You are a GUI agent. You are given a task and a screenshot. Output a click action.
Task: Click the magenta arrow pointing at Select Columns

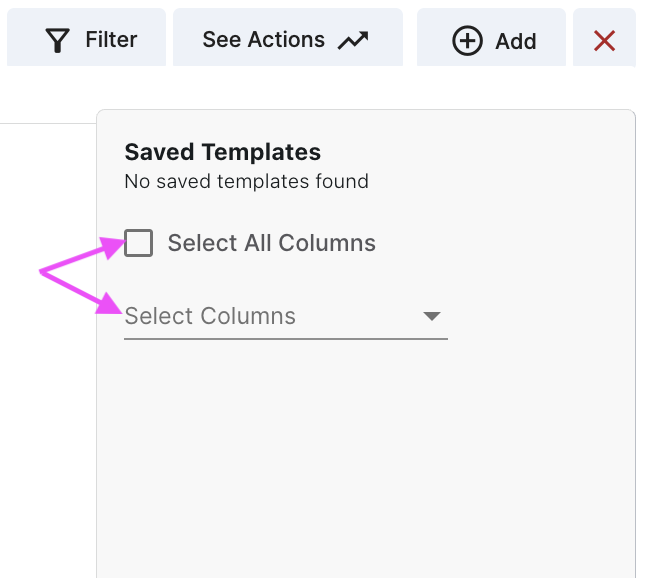click(x=80, y=290)
